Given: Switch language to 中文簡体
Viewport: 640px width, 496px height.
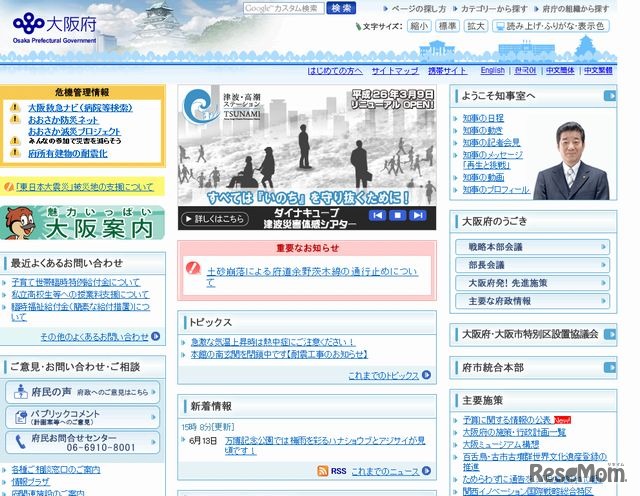Looking at the screenshot, I should tap(560, 70).
